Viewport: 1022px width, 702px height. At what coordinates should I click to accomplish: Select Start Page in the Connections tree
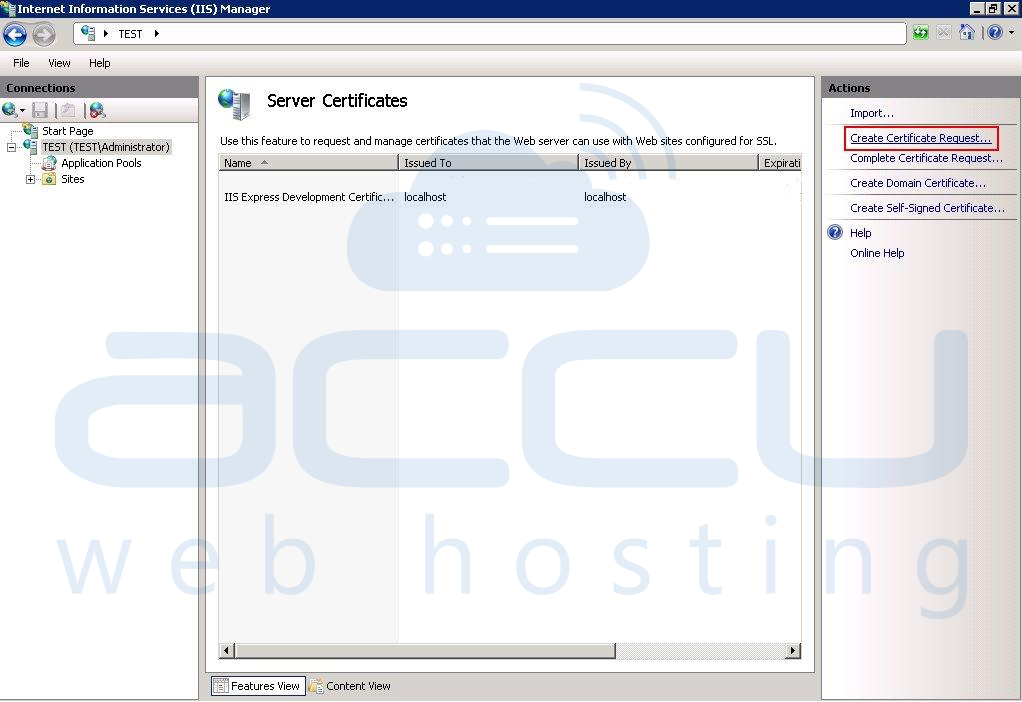[x=68, y=131]
